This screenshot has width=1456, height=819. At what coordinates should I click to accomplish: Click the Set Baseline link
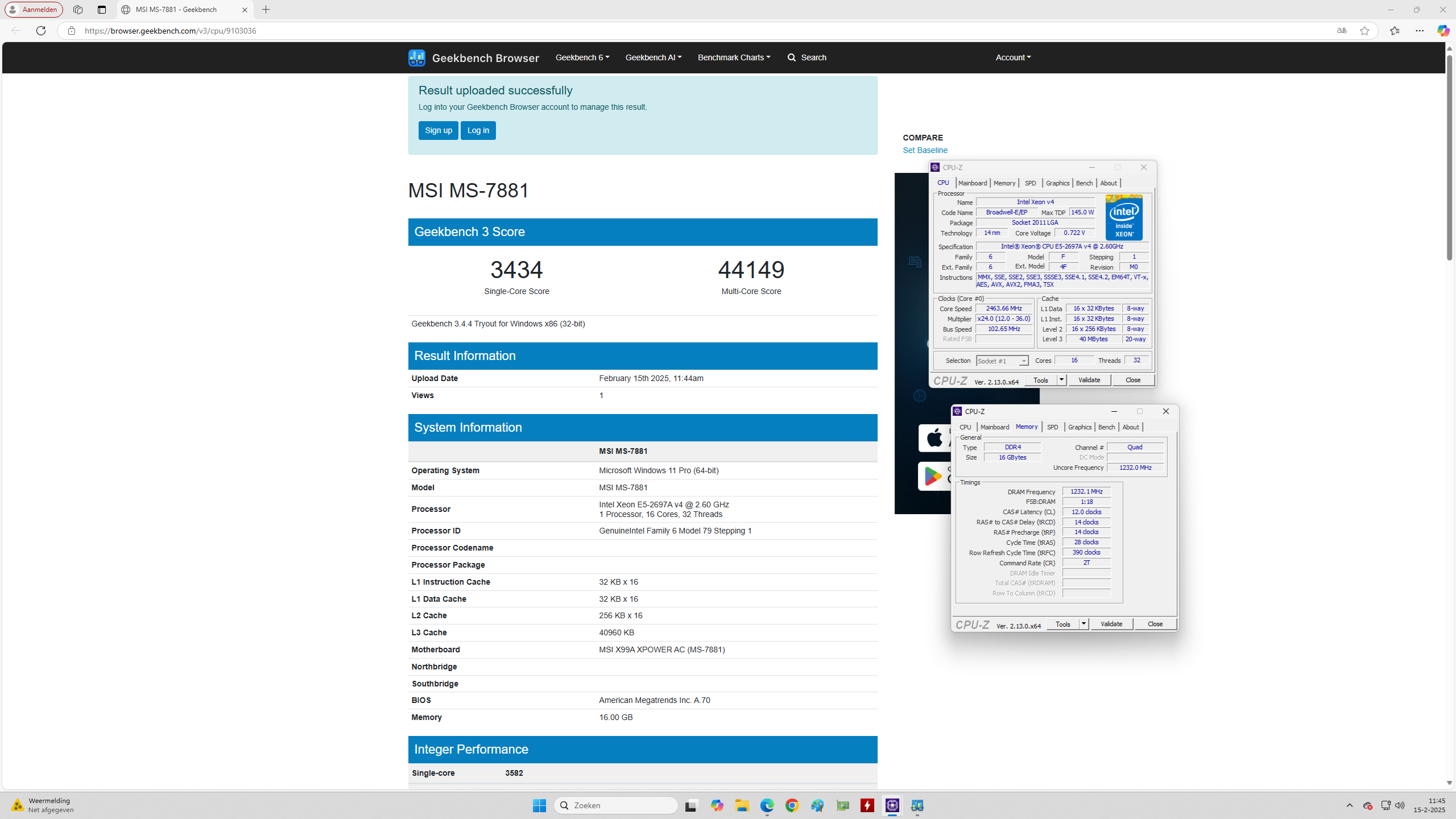pyautogui.click(x=925, y=150)
